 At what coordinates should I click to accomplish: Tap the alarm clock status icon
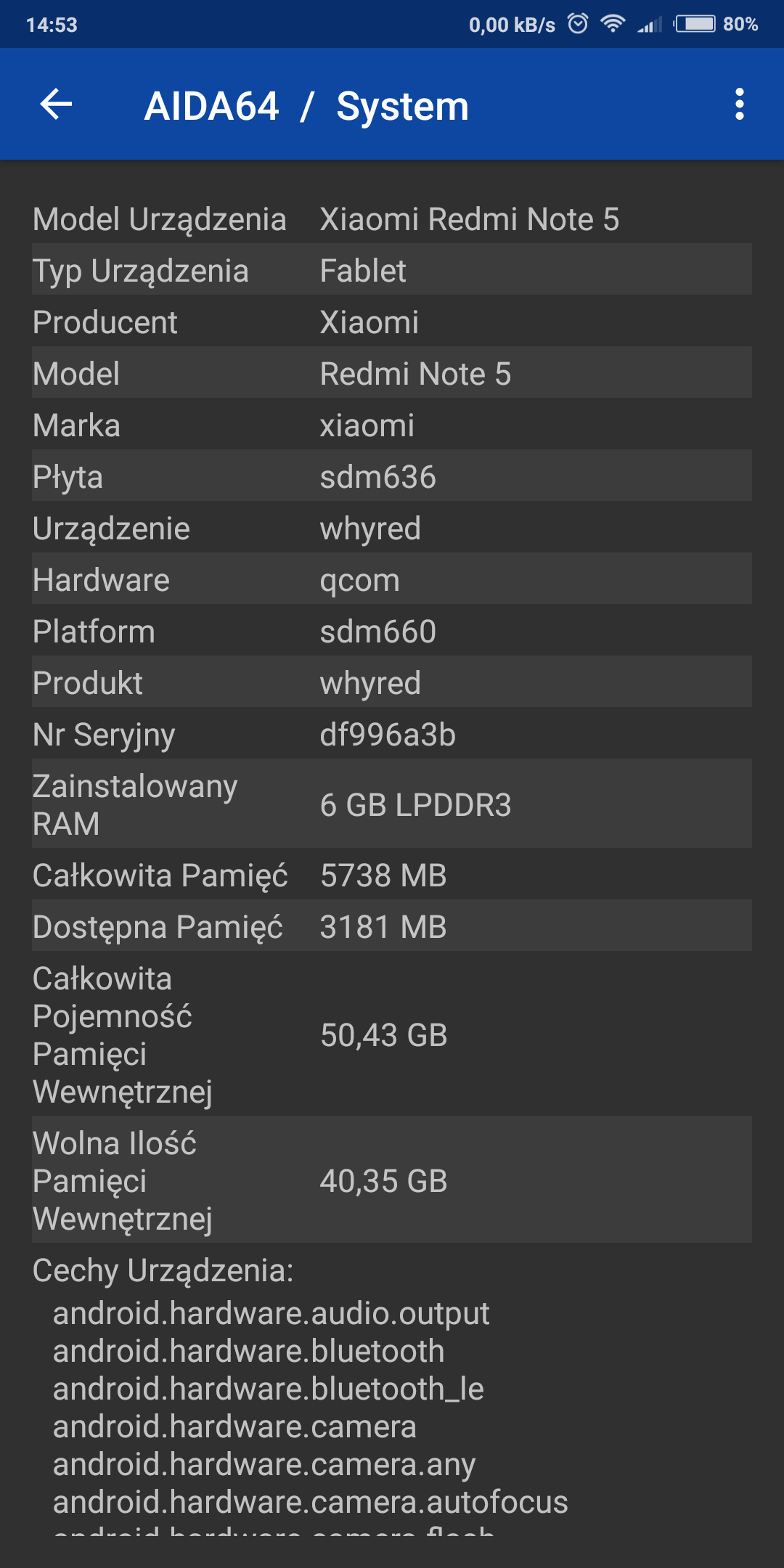[578, 24]
